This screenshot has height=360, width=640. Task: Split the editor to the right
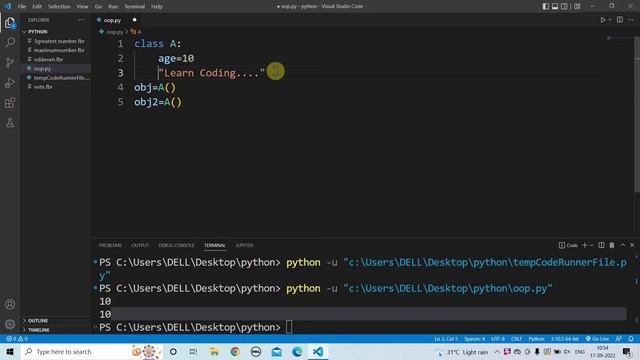click(620, 20)
